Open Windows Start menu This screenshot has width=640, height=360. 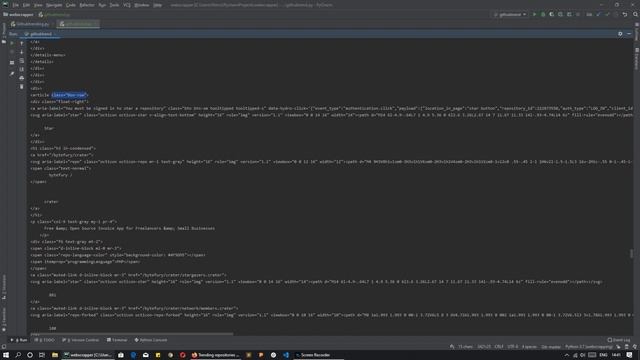pos(6,355)
